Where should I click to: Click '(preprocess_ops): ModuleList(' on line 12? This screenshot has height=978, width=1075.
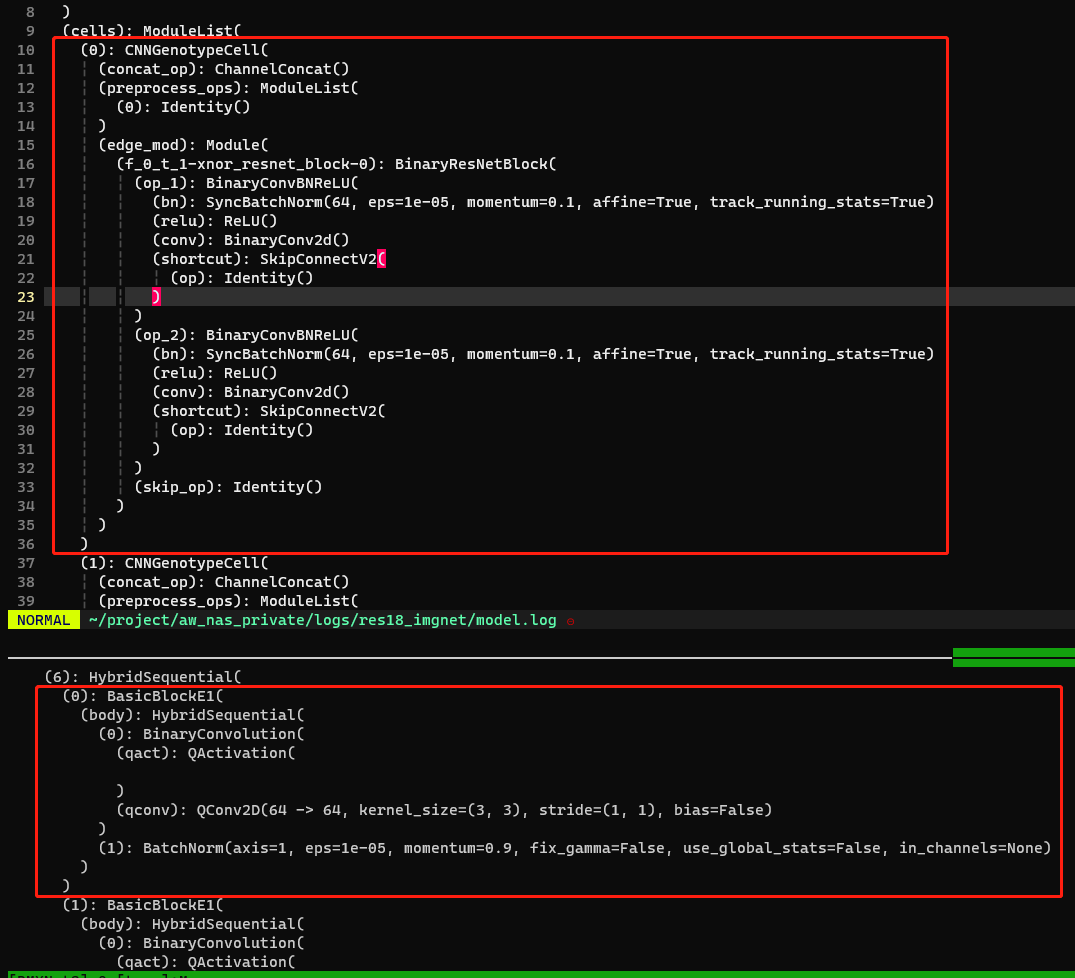tap(228, 88)
